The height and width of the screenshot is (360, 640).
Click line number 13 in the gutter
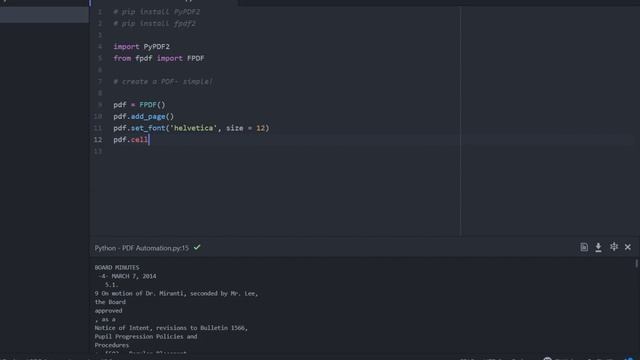coord(98,151)
